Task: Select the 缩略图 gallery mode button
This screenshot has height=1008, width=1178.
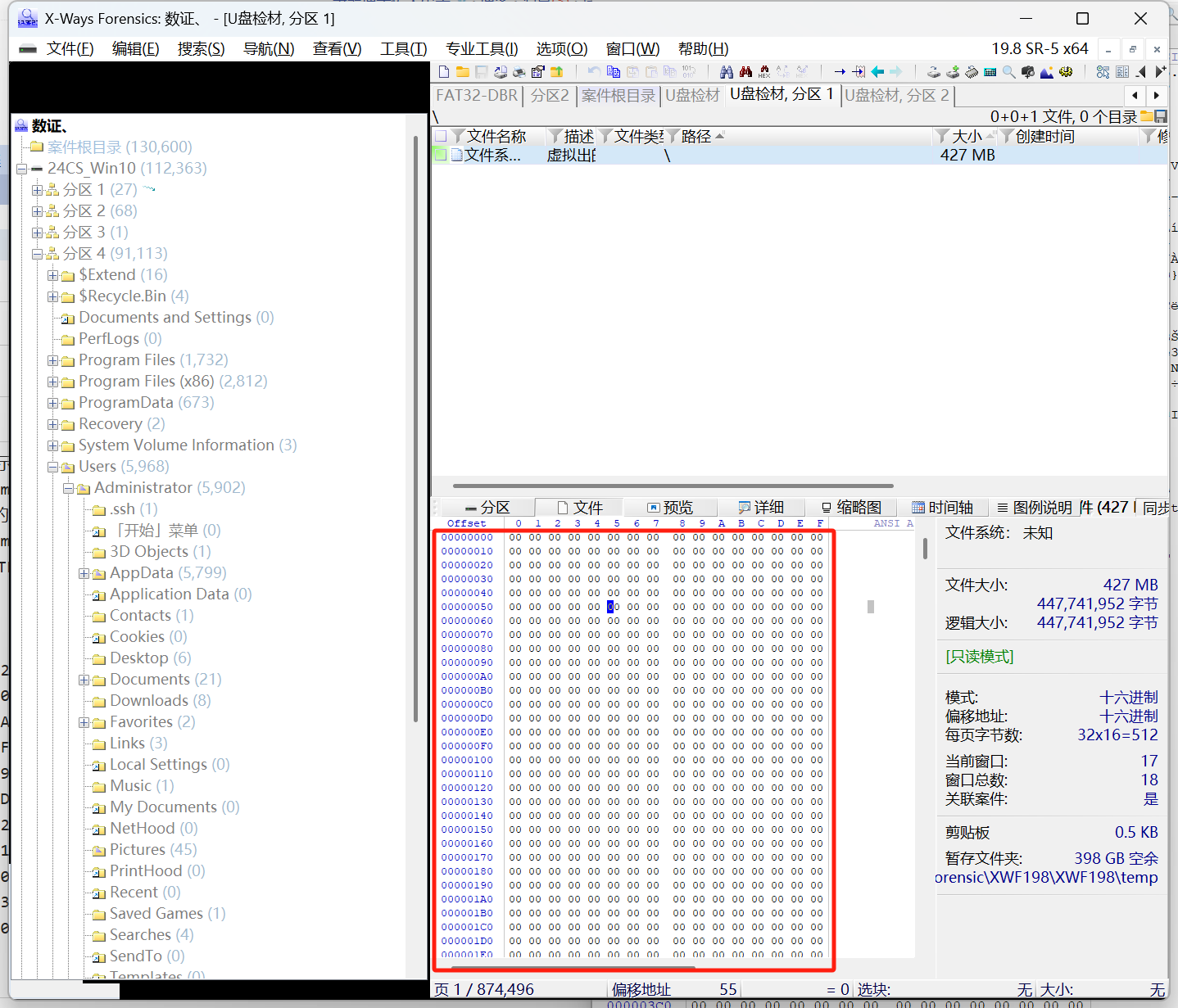Action: coord(852,508)
